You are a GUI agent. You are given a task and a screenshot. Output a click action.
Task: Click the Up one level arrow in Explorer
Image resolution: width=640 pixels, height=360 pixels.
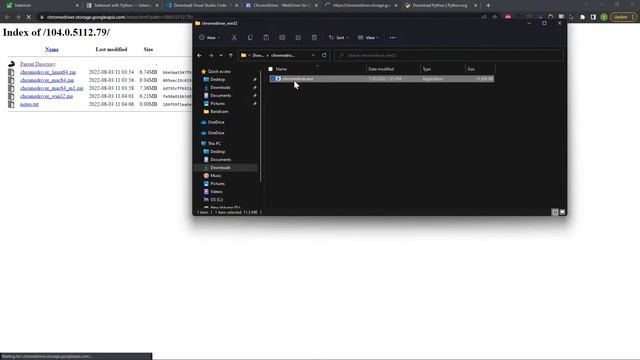click(231, 56)
